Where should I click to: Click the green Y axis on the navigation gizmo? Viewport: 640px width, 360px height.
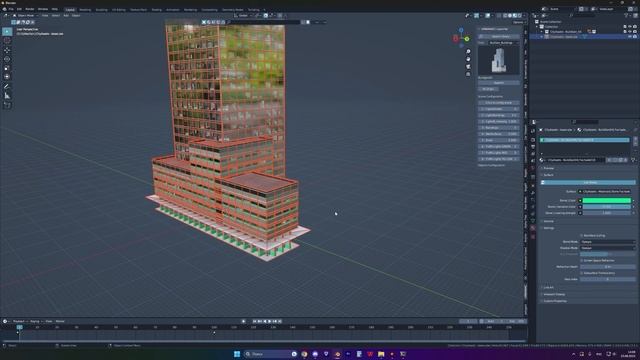(x=467, y=39)
